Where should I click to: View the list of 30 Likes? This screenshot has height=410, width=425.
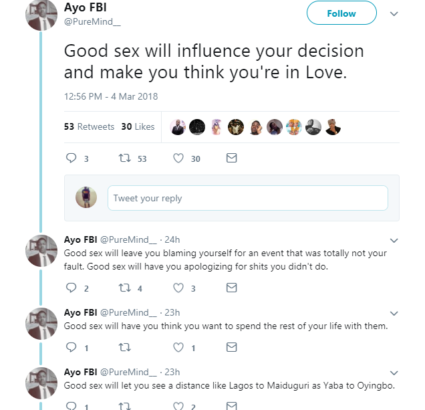138,127
